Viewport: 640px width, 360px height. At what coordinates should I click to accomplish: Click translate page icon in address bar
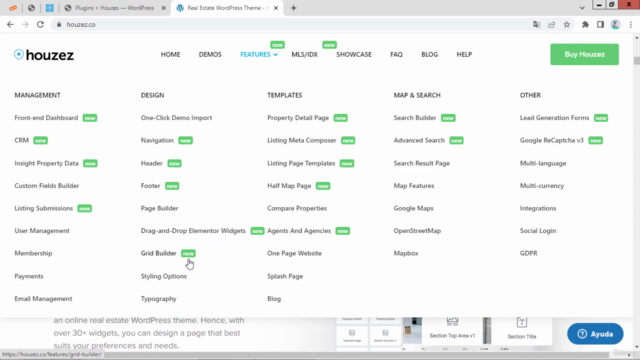[x=536, y=24]
